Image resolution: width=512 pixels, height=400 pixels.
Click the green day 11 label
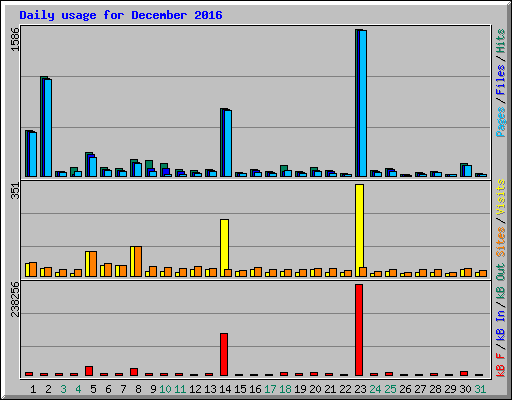(180, 389)
